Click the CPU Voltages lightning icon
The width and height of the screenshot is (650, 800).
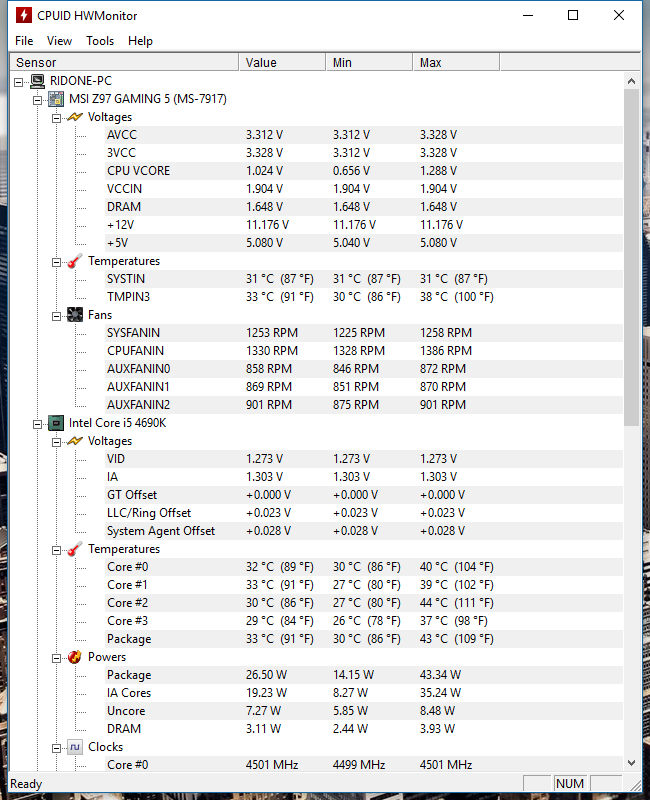[74, 441]
